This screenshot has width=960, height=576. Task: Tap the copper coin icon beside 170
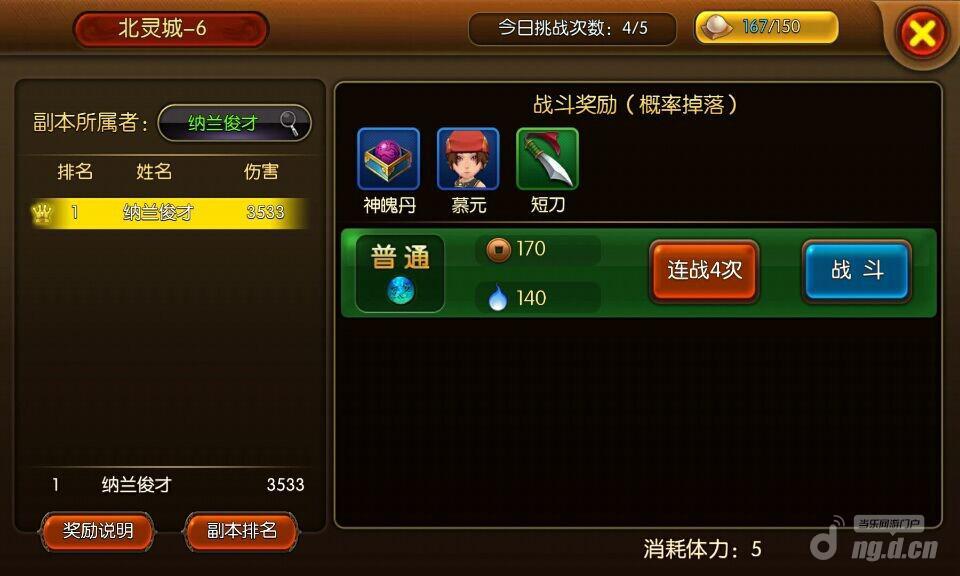[498, 250]
